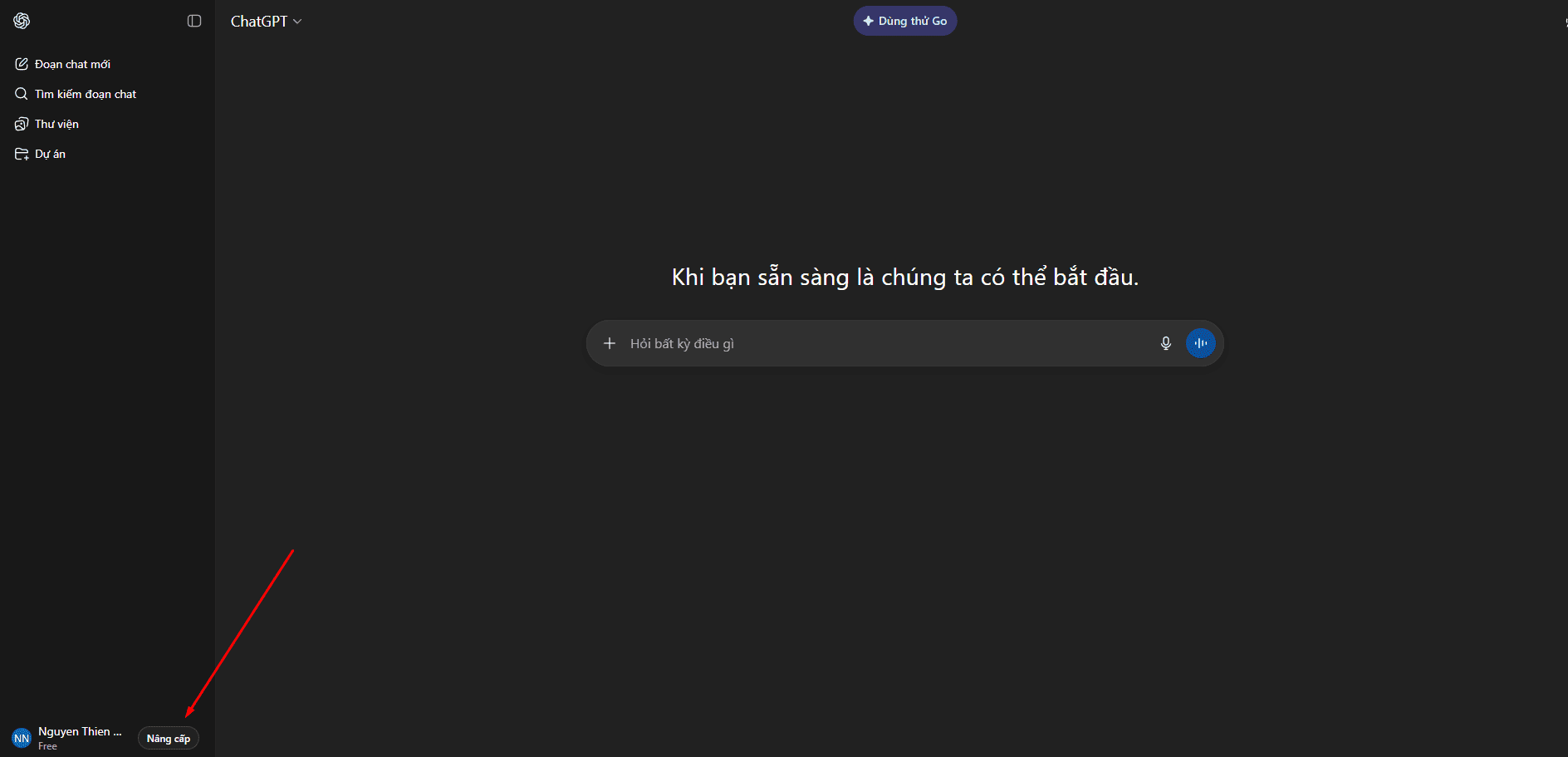This screenshot has width=1568, height=757.
Task: Start voice mode with the blue waveform icon
Action: pyautogui.click(x=1200, y=342)
